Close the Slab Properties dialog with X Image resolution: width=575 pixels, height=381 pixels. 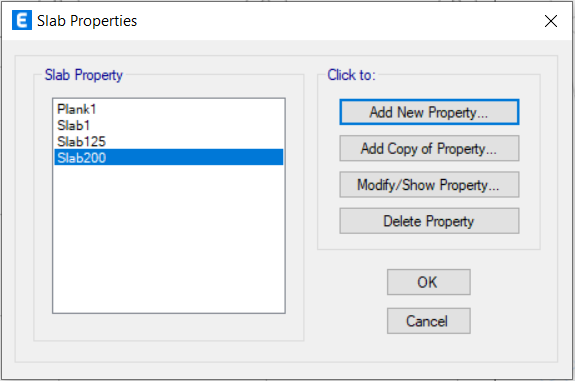551,21
